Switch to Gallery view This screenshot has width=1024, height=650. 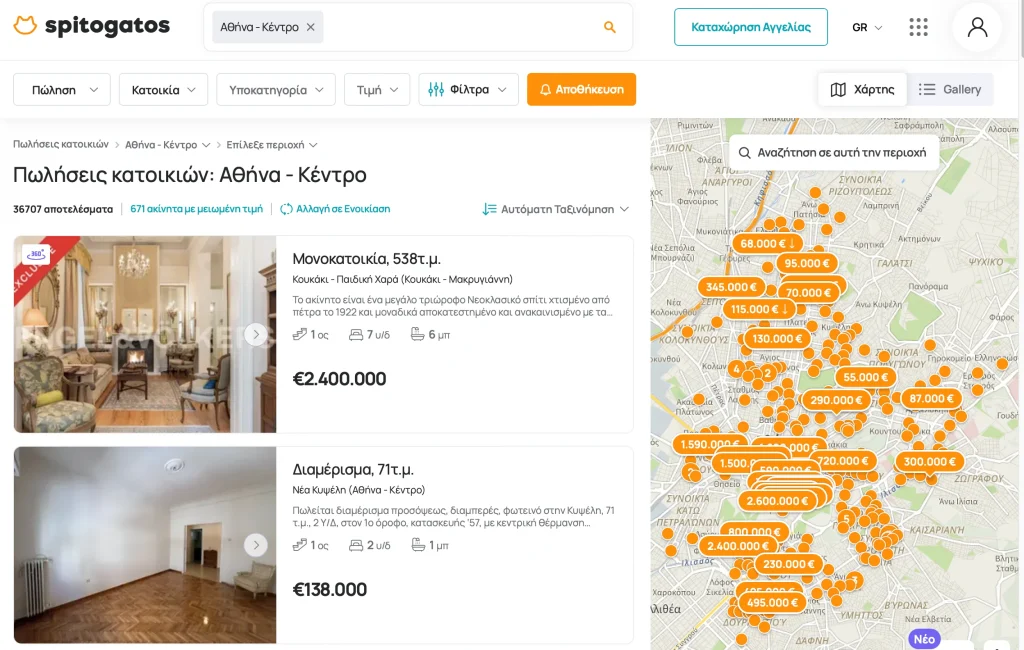[x=950, y=89]
